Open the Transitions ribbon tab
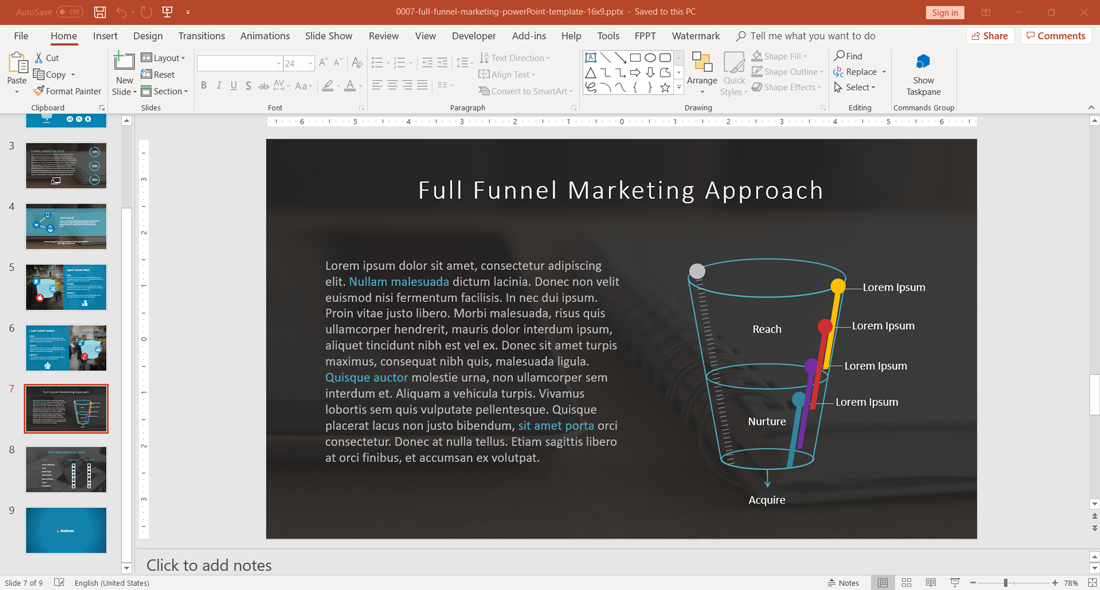 click(x=201, y=36)
